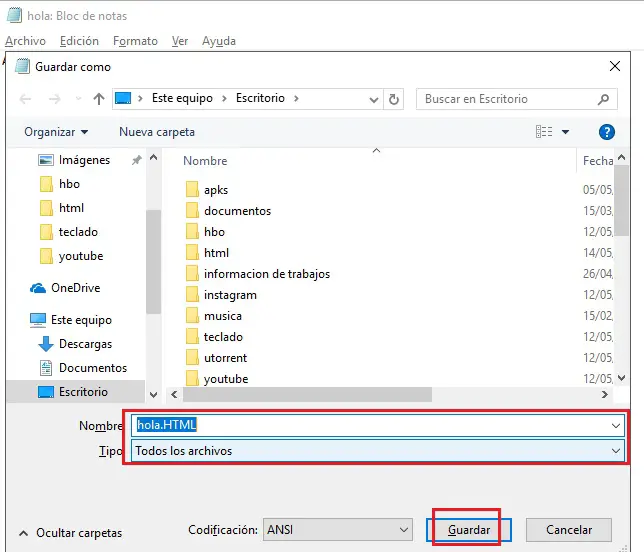Refresh the Escritorio folder view
The width and height of the screenshot is (644, 552).
coord(393,99)
